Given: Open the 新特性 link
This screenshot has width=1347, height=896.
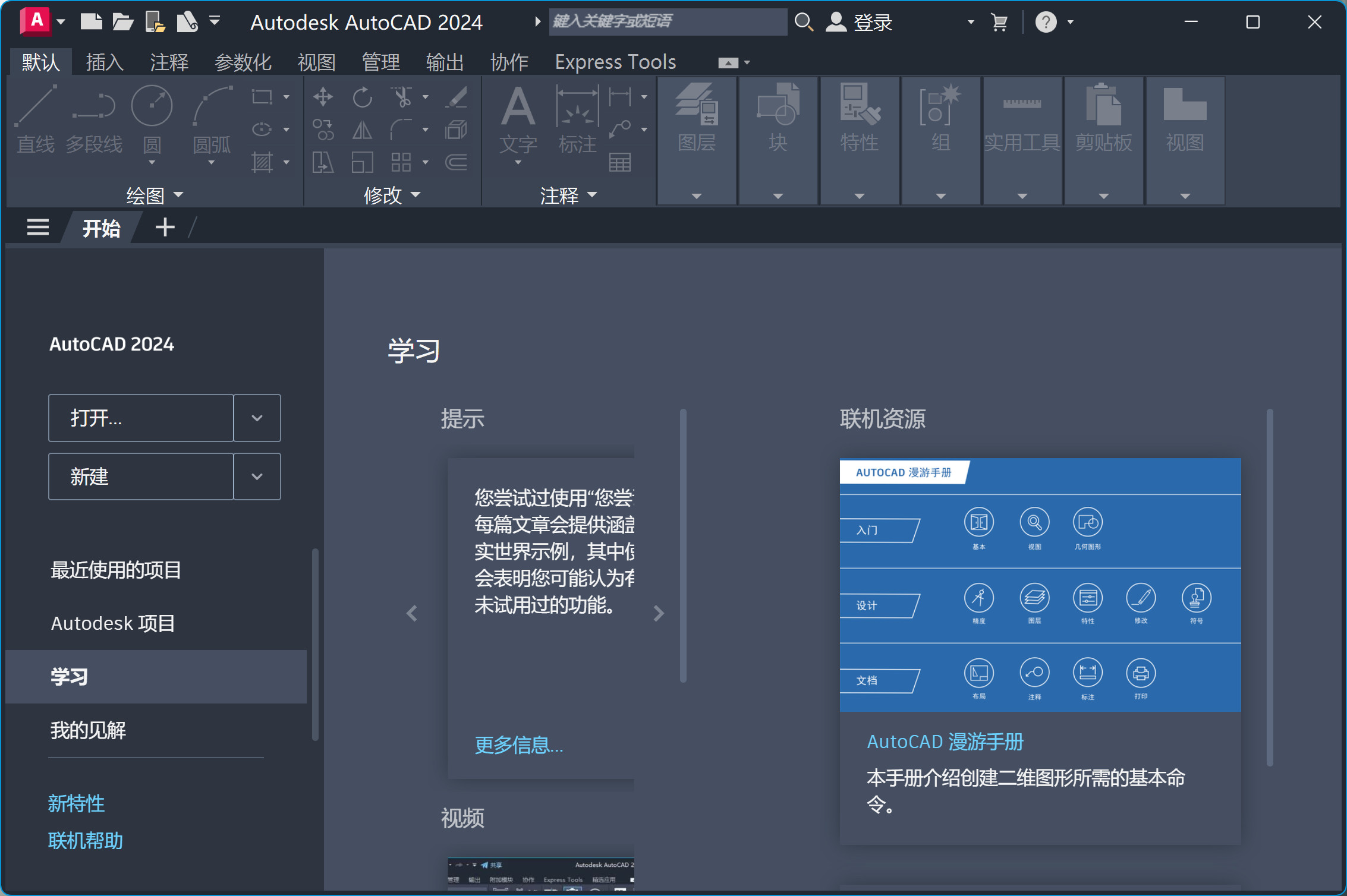Looking at the screenshot, I should pyautogui.click(x=76, y=803).
